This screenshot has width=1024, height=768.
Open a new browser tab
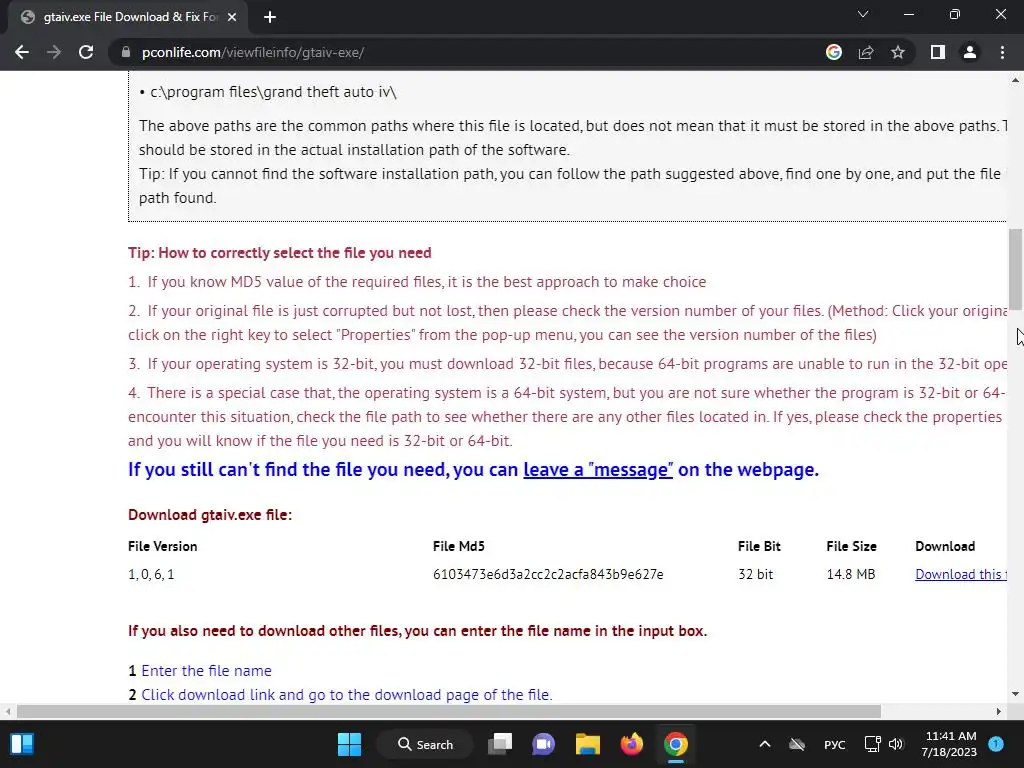point(270,17)
